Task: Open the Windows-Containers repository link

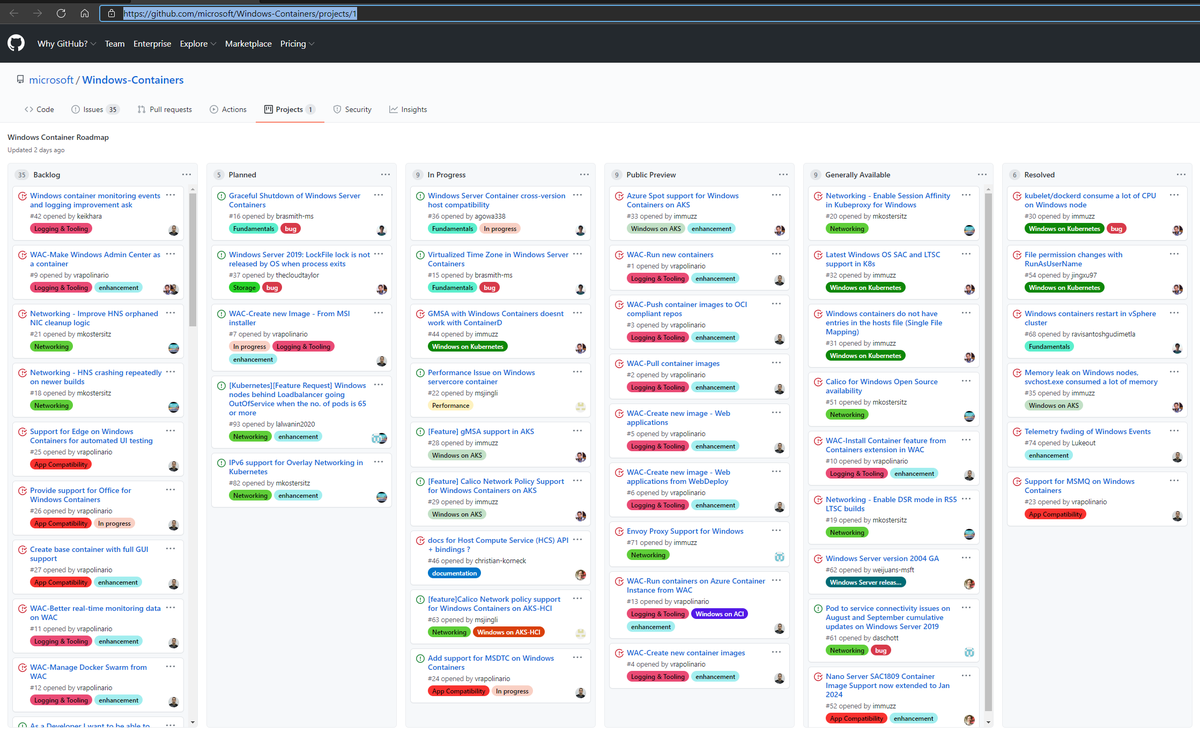Action: click(133, 80)
